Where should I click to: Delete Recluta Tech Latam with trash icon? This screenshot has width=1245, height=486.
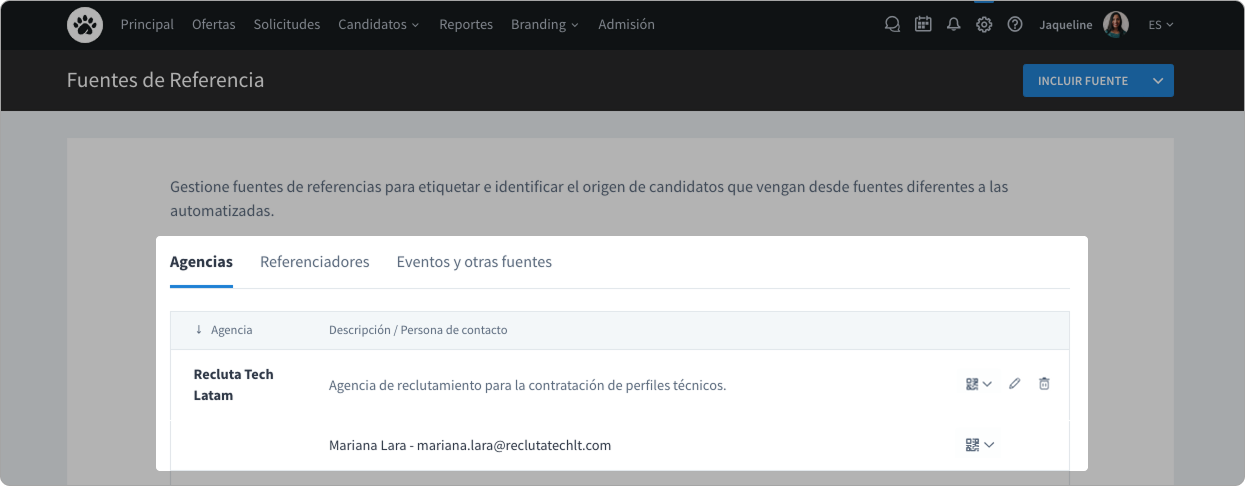click(x=1044, y=384)
